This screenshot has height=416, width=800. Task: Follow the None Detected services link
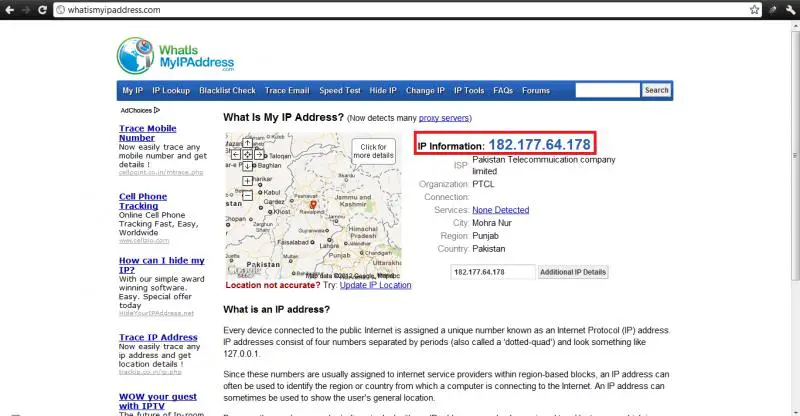tap(501, 210)
